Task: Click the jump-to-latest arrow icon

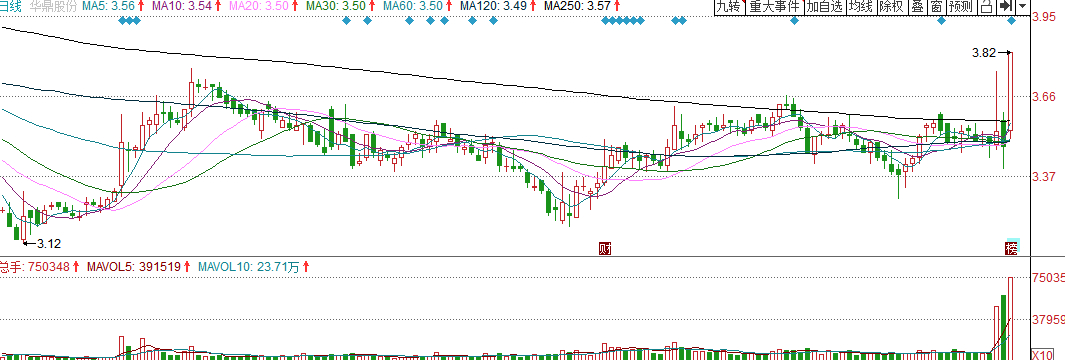Action: 1006,7
